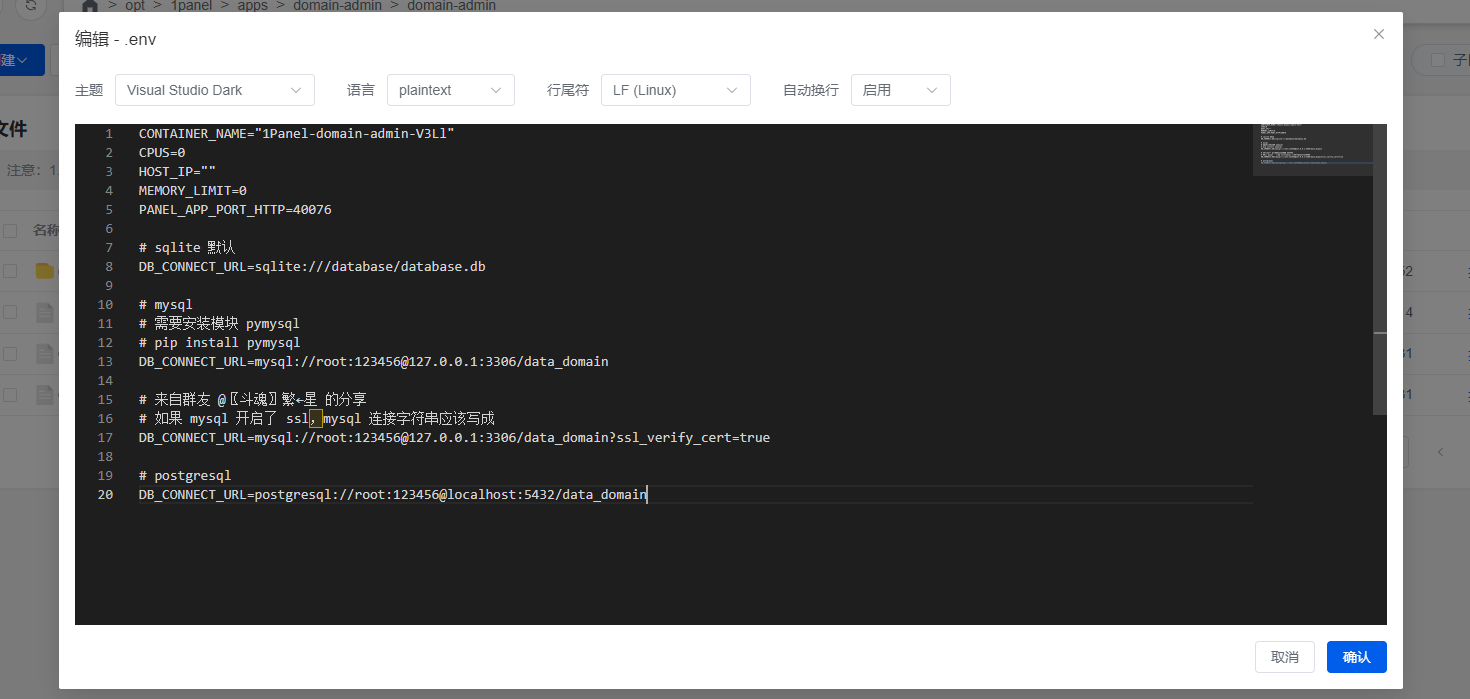Toggle the checkbox in the top-right corner

1438,60
